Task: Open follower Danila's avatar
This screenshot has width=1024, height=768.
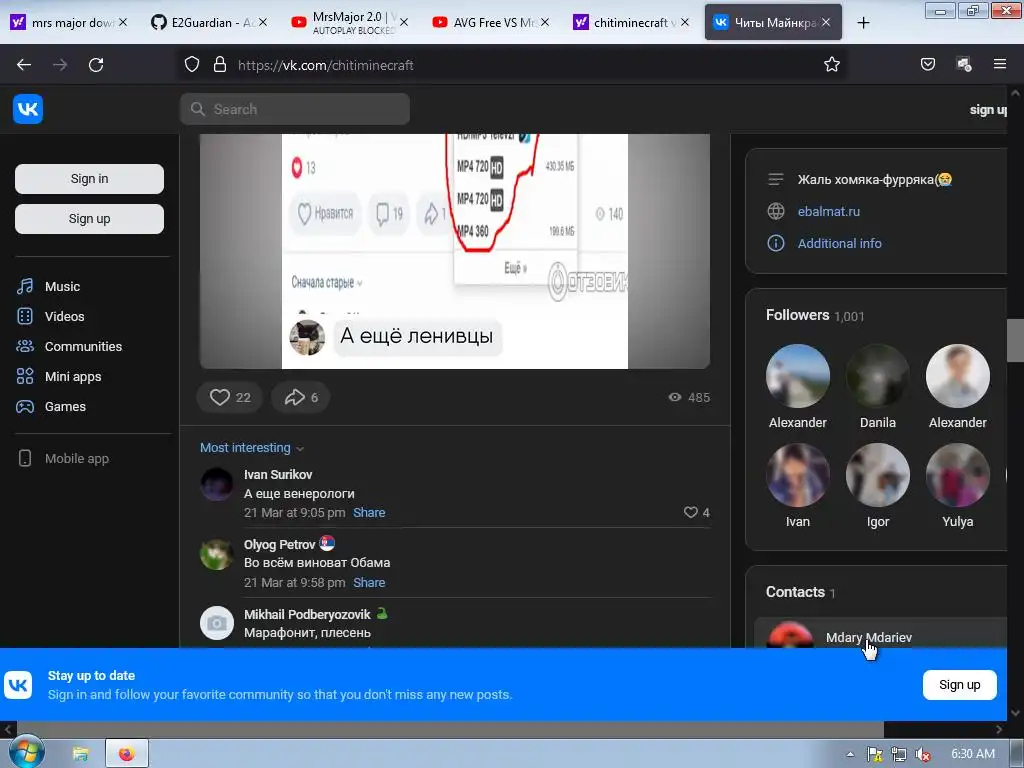Action: pos(878,376)
